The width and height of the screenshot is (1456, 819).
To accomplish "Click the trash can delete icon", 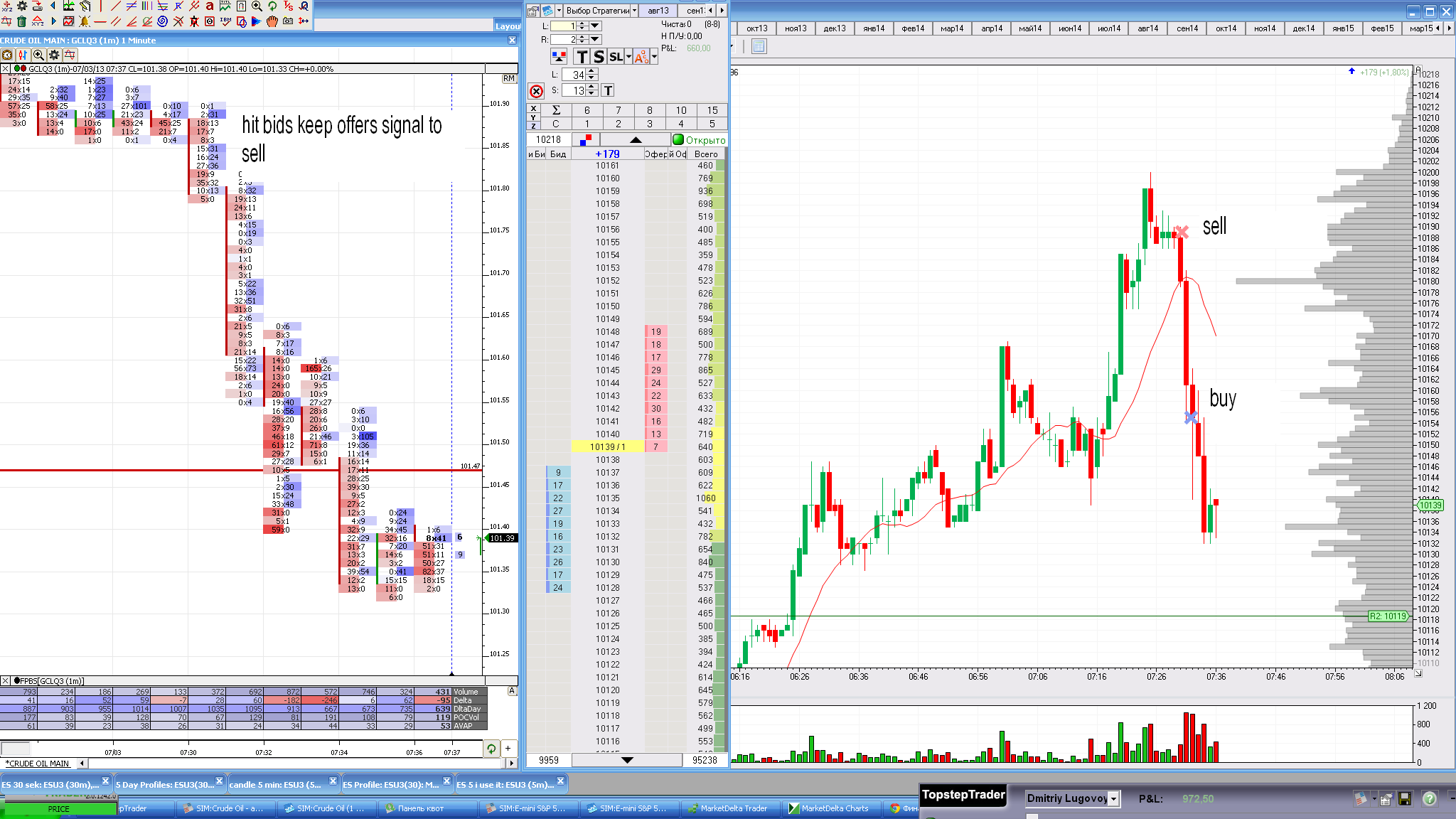I will [22, 21].
